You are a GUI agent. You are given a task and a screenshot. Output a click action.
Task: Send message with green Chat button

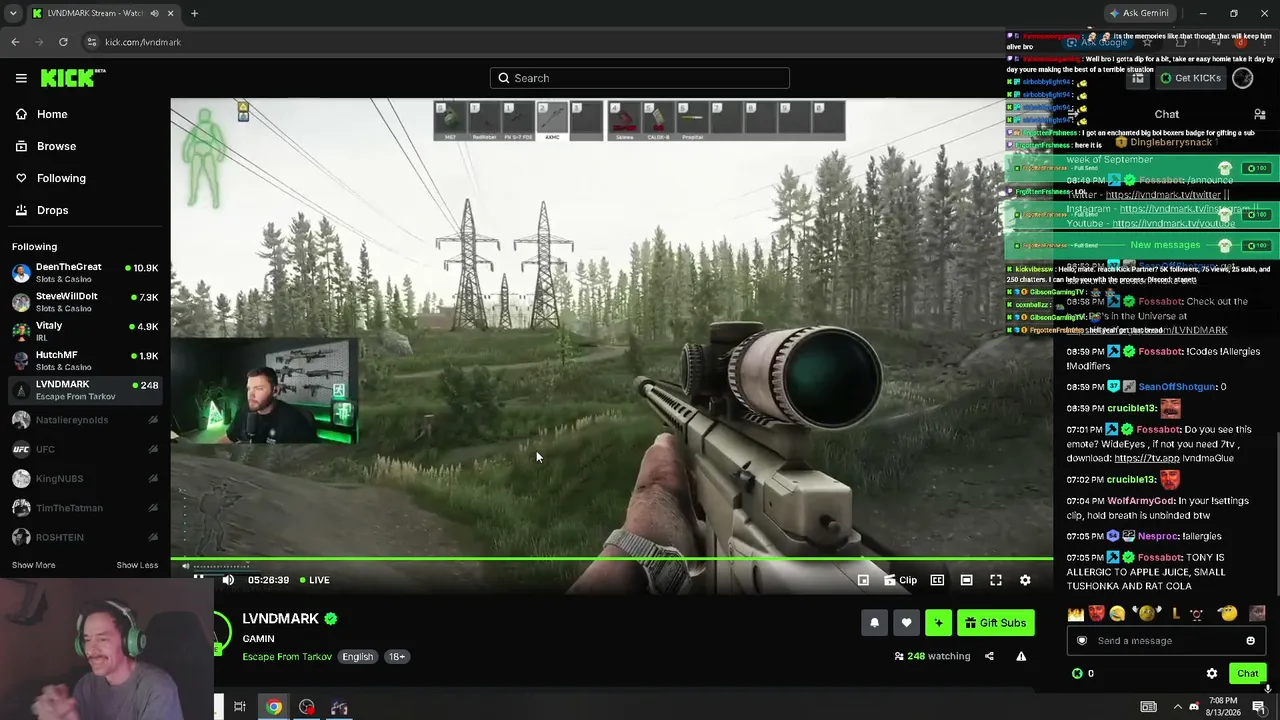(x=1247, y=674)
